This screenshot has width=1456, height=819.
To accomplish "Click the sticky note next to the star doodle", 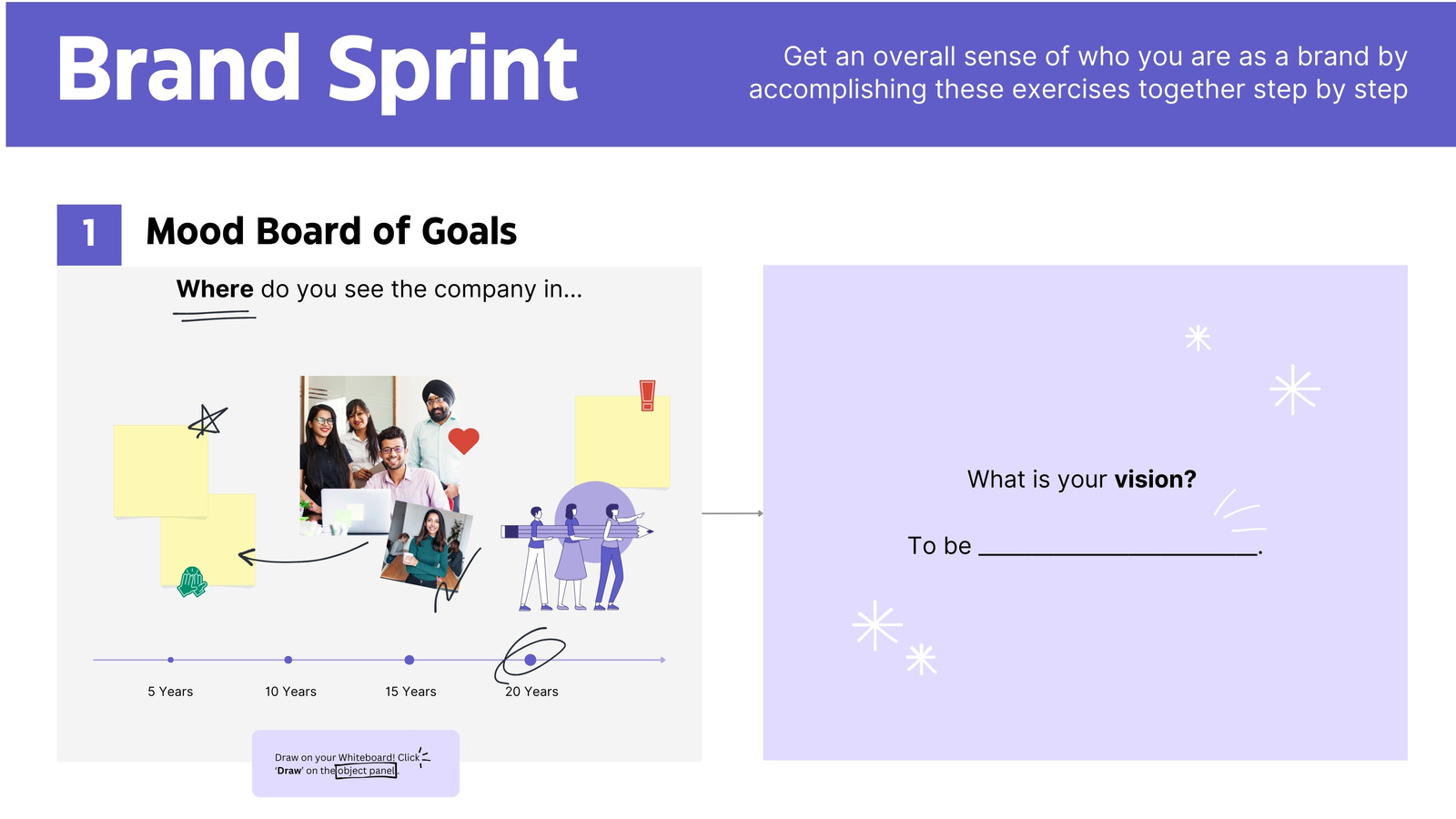I will 161,470.
